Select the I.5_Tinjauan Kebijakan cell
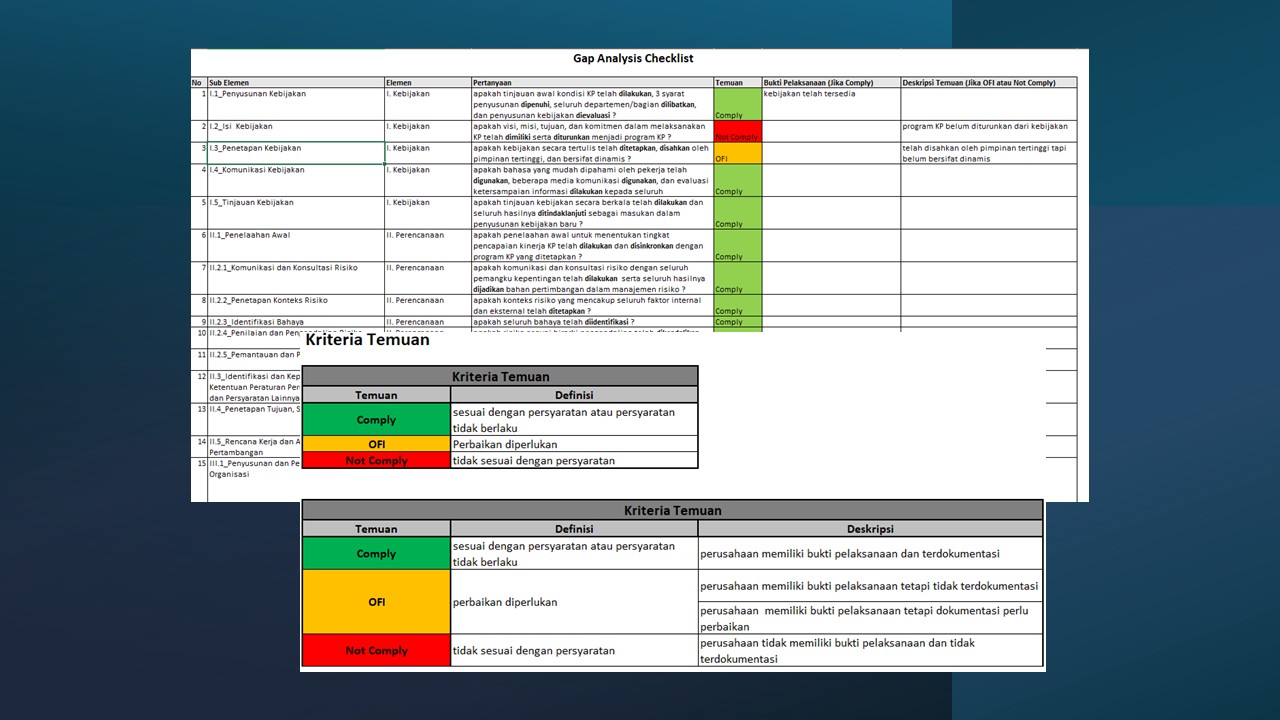This screenshot has width=1280, height=720. [295, 212]
